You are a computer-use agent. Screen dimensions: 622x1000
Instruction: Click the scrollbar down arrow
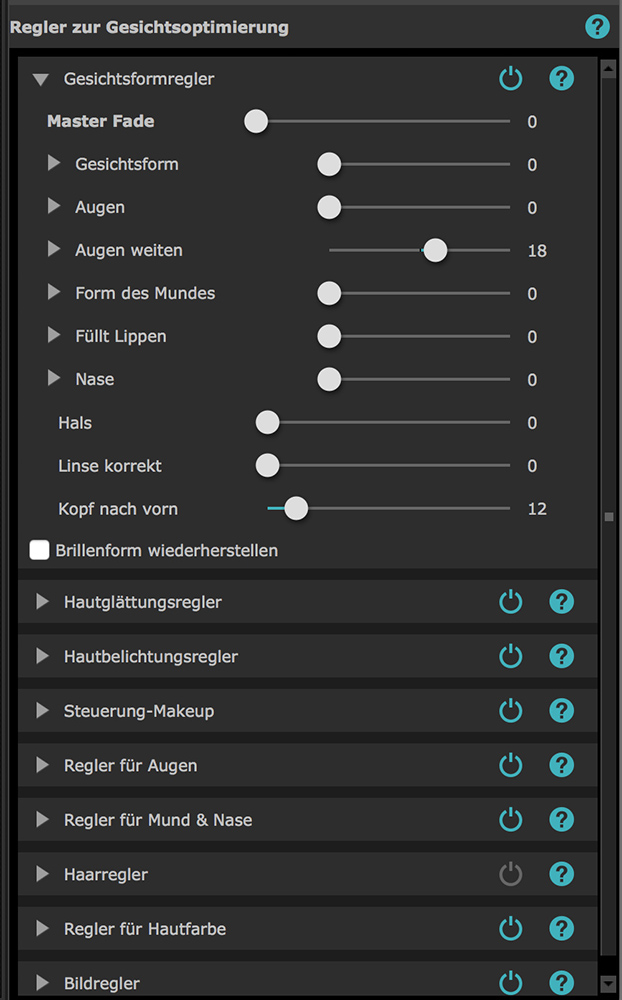[x=609, y=984]
